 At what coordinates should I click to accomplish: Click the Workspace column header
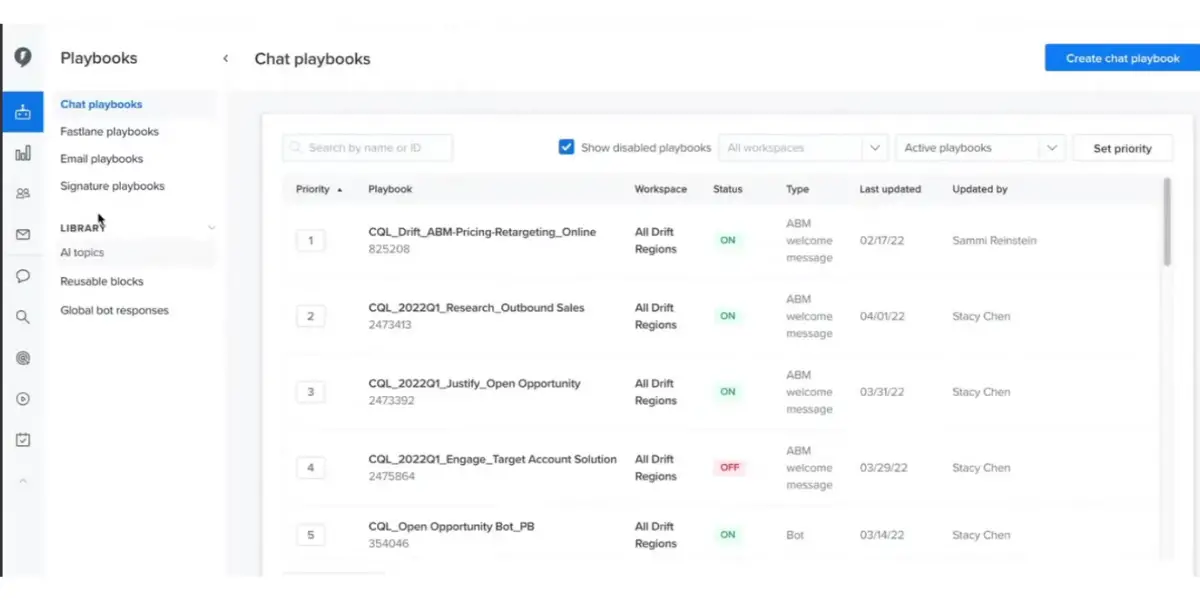coord(661,189)
